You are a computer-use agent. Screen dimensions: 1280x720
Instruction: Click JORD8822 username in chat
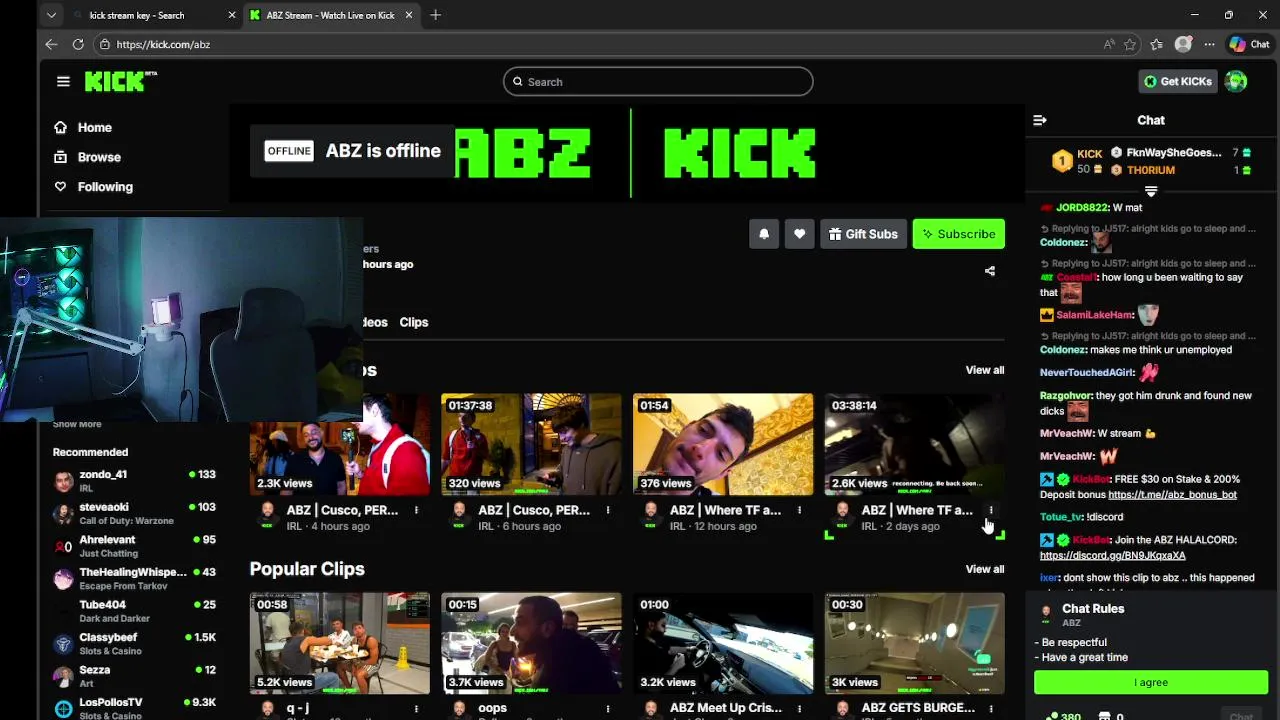(x=1081, y=208)
